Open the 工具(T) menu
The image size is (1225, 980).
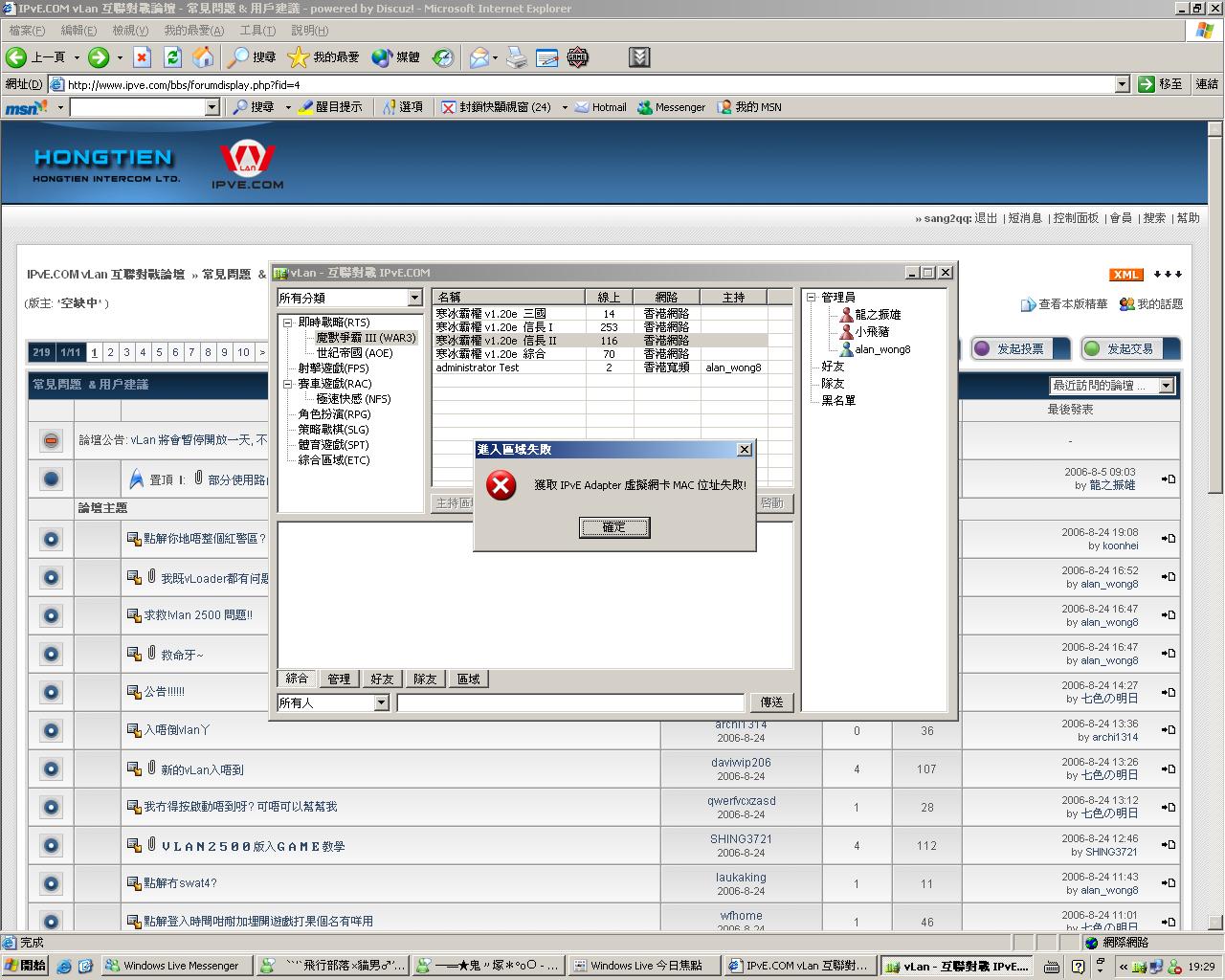point(256,31)
